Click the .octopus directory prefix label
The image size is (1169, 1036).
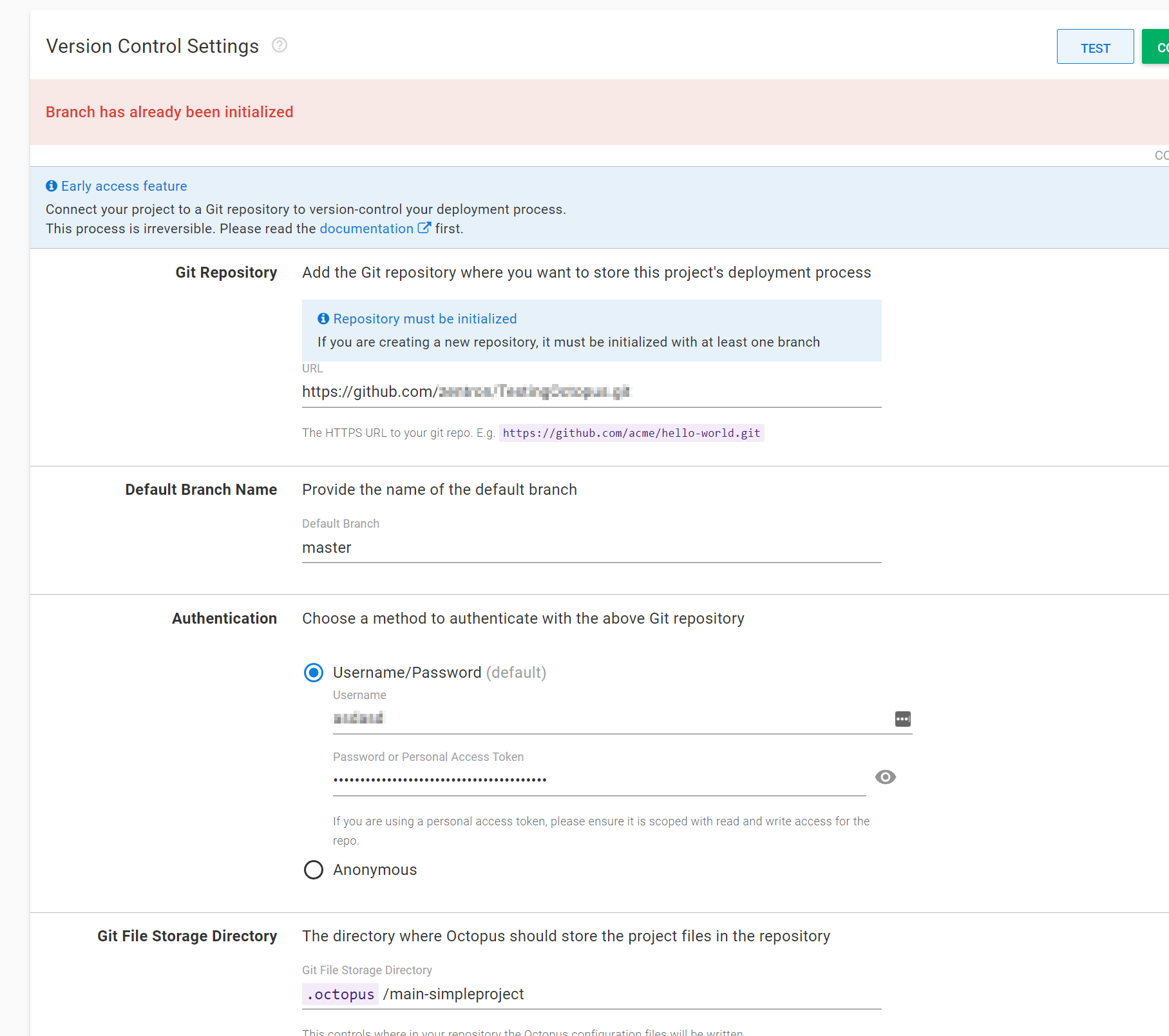click(340, 994)
